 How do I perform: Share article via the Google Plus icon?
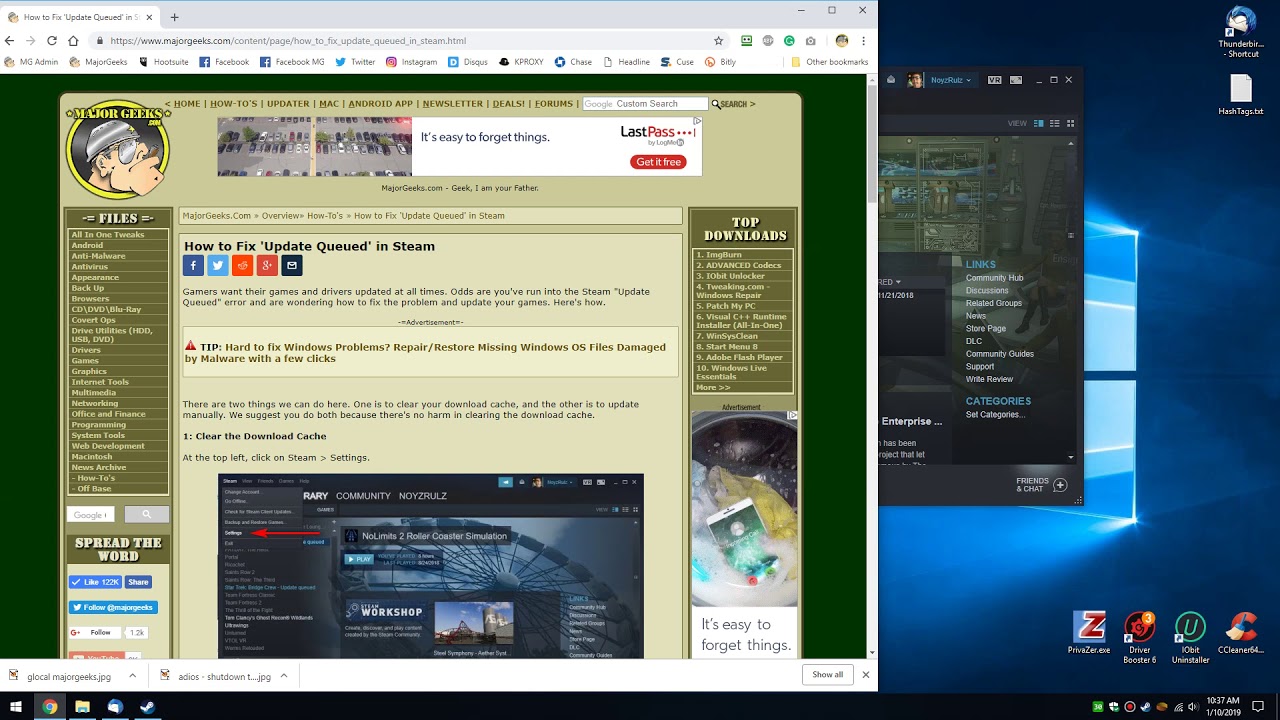[x=267, y=265]
